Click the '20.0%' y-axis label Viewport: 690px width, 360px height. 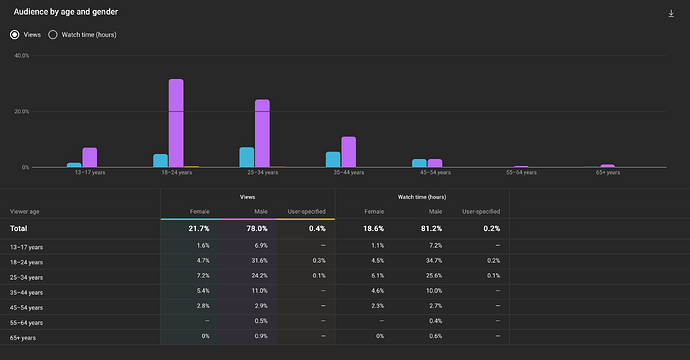[x=22, y=111]
